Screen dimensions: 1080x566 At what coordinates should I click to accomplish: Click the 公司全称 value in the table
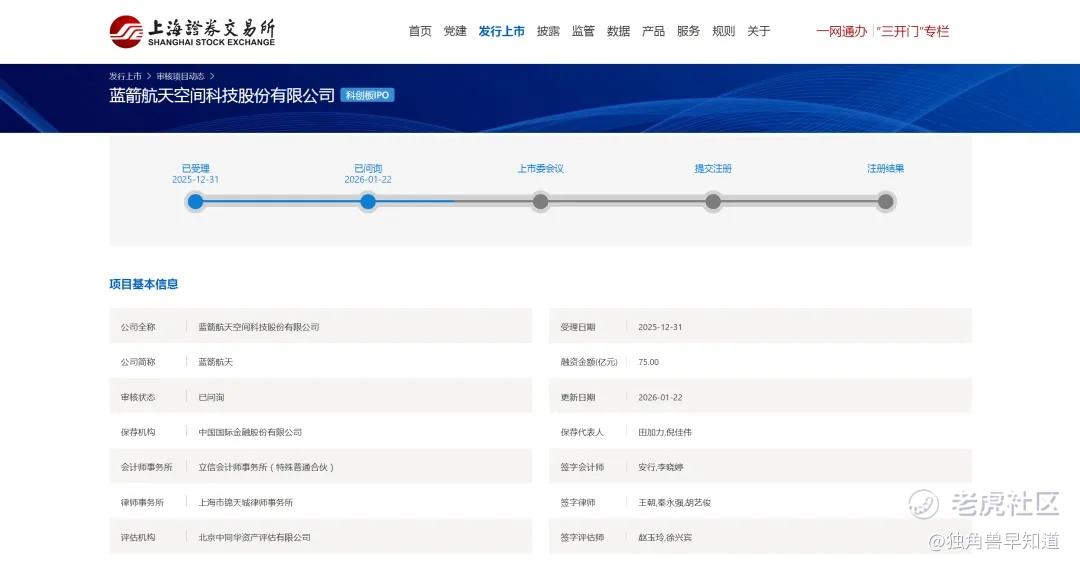pyautogui.click(x=259, y=327)
